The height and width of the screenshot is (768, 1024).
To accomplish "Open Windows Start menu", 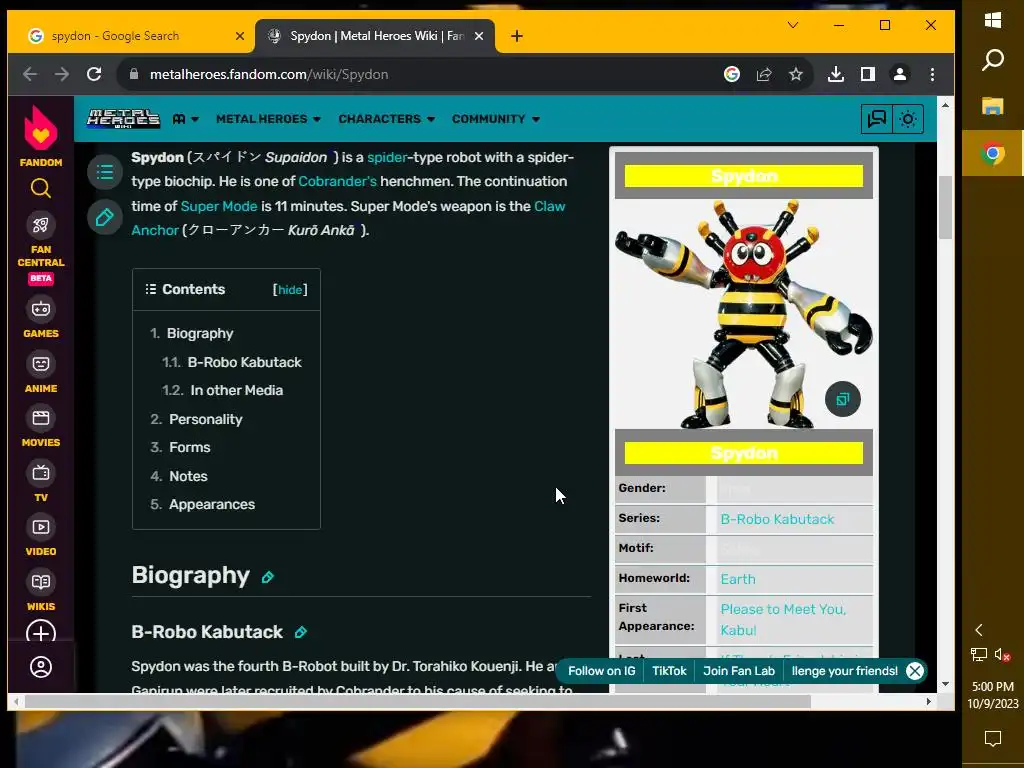I will (993, 20).
